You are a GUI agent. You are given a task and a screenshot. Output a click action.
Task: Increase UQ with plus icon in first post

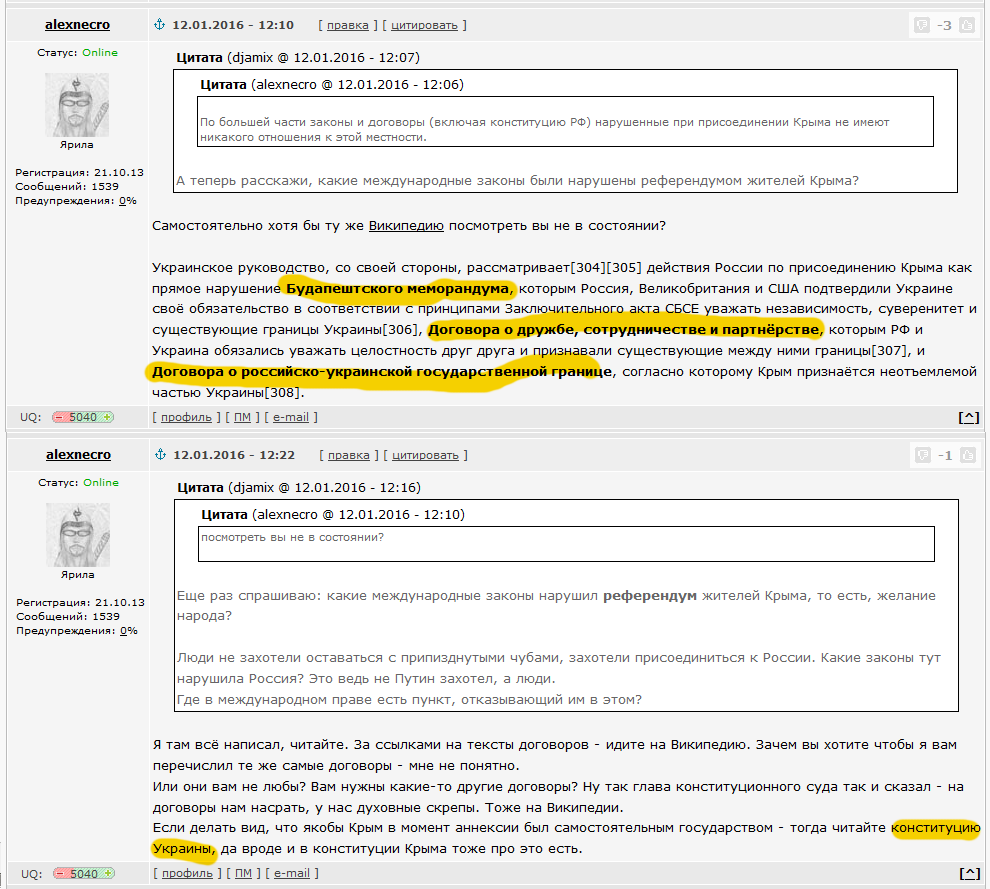click(107, 417)
